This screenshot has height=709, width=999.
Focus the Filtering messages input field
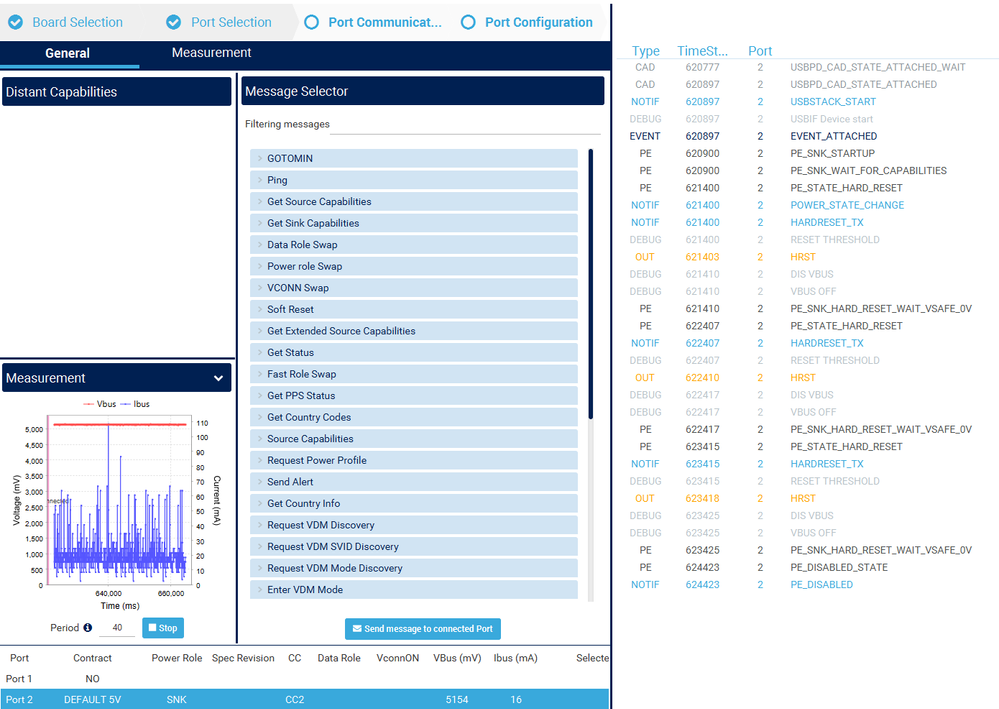coord(465,125)
